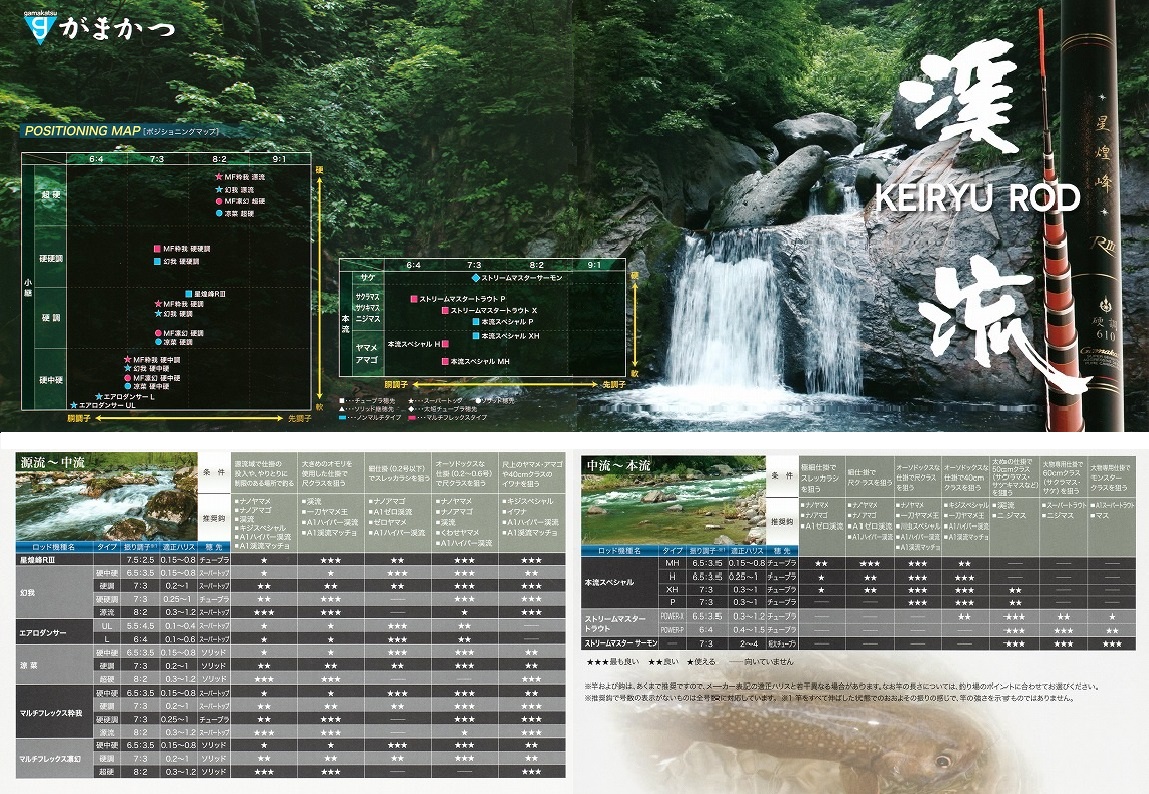Click the ヤマメ アマゴ row label
Screen dimensions: 1149x794
(x=367, y=354)
